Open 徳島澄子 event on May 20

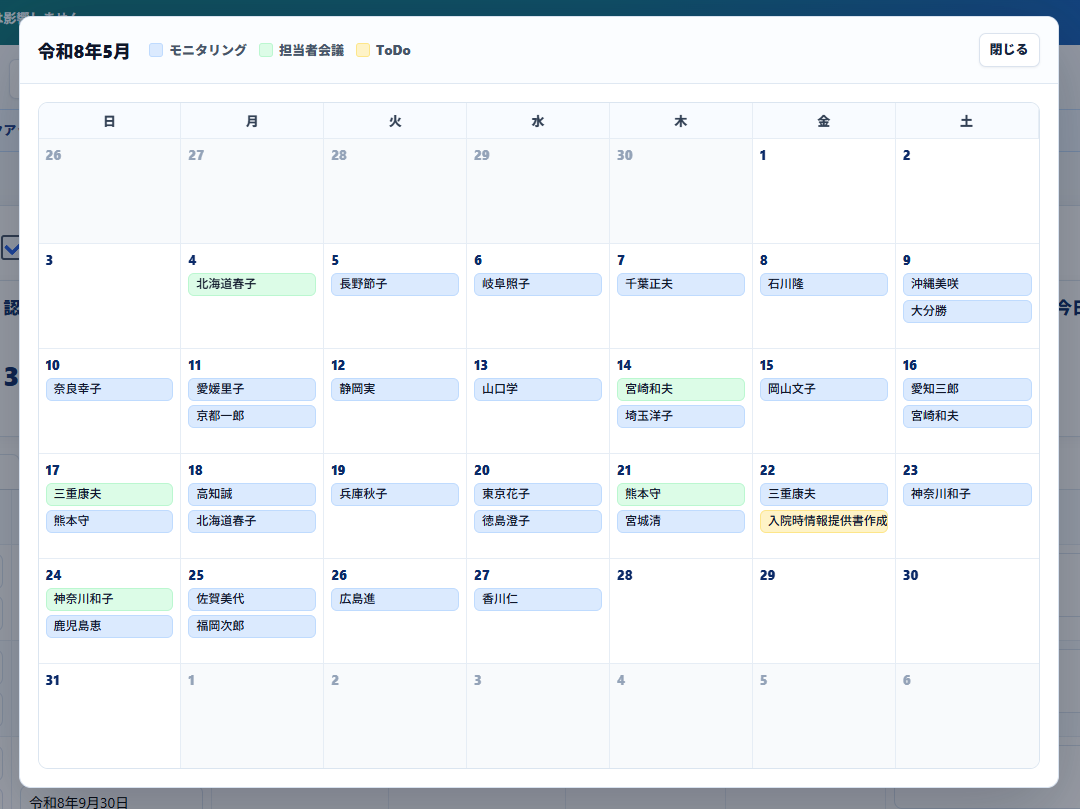538,521
